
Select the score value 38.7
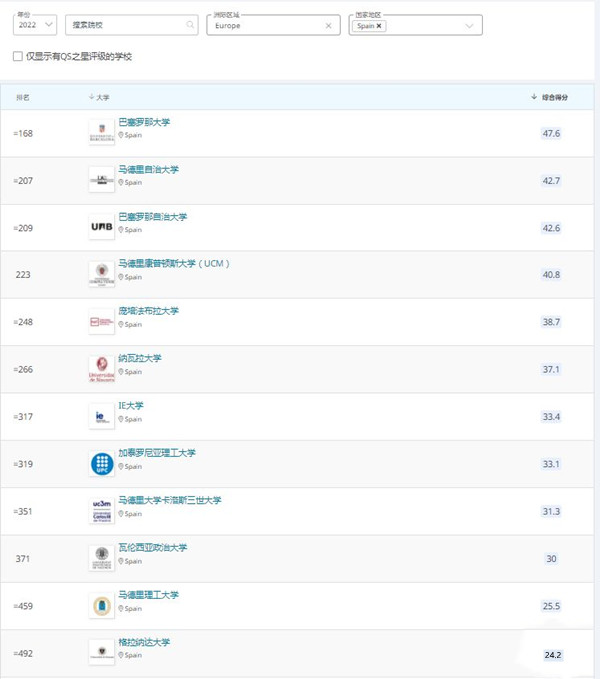coord(551,322)
